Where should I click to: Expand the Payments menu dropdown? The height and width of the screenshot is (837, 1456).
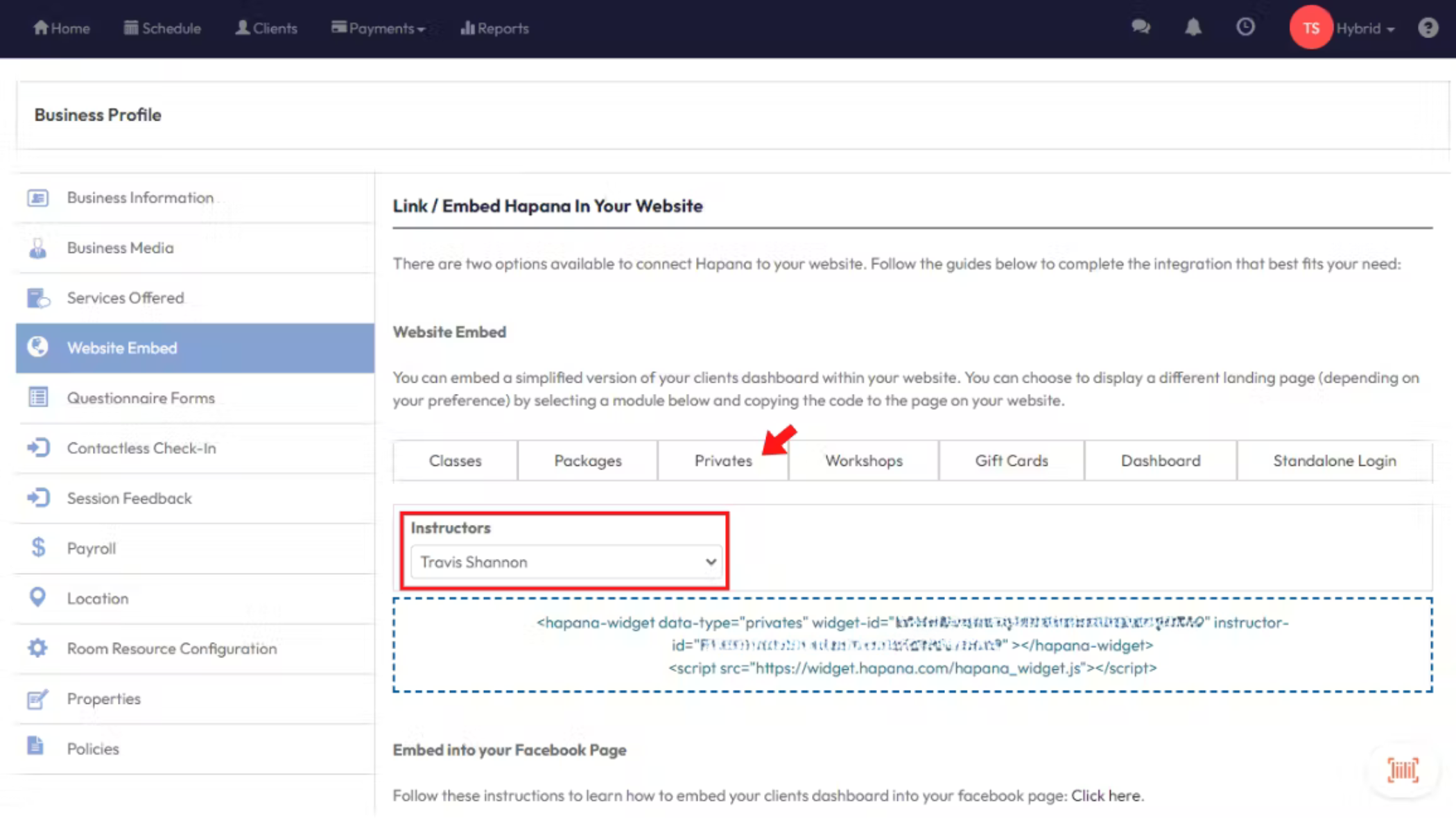(x=379, y=28)
